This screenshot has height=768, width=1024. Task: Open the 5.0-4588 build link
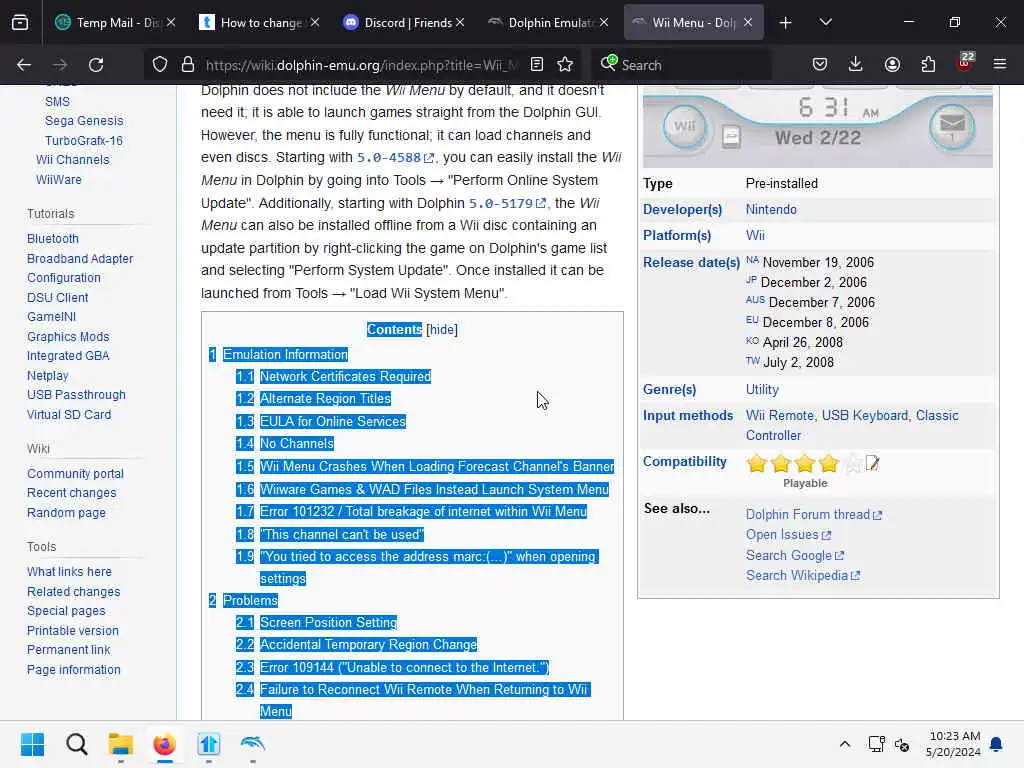(x=394, y=158)
